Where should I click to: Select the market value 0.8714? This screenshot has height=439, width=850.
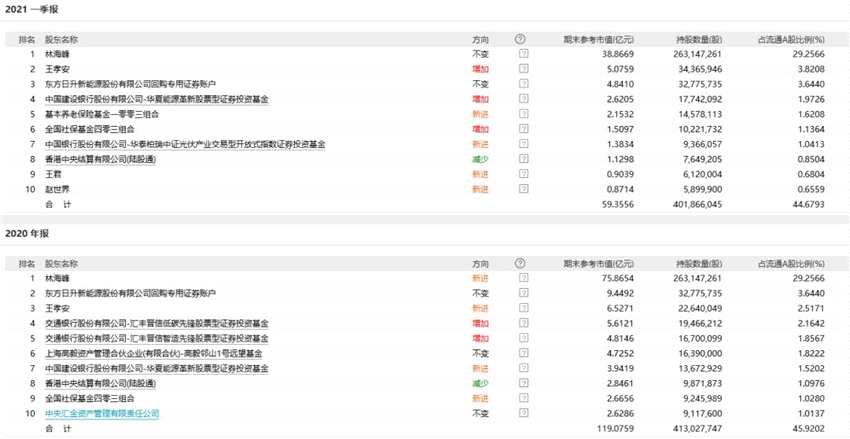click(619, 189)
